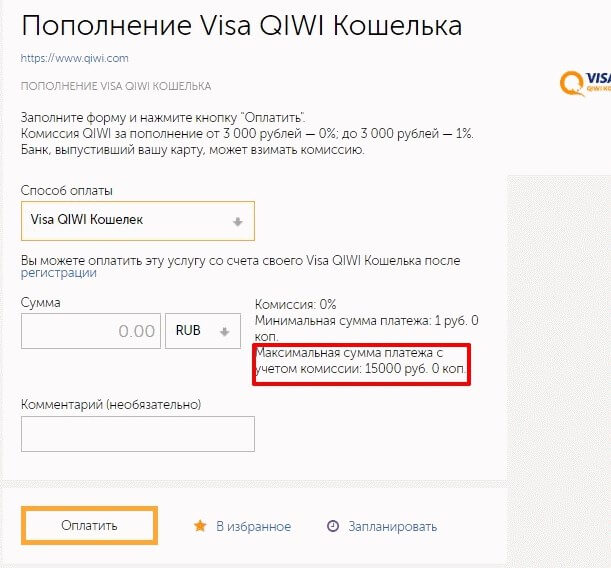Click the uppercase ПОПОЛНЕНИЕ VISA QIWI КОШЕЛЬКА breadcrumb
The width and height of the screenshot is (611, 568).
click(116, 86)
